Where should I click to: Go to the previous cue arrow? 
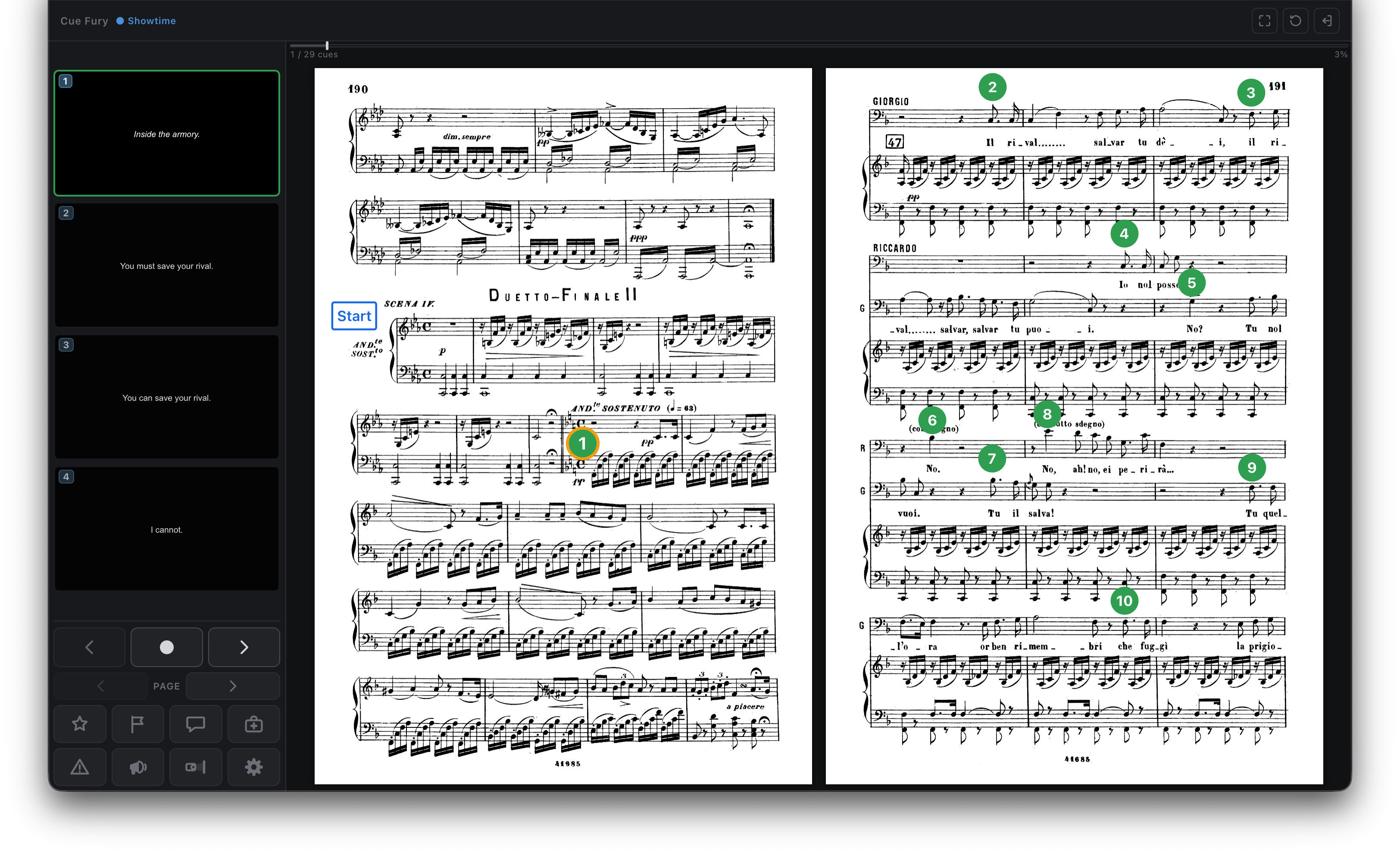(89, 647)
